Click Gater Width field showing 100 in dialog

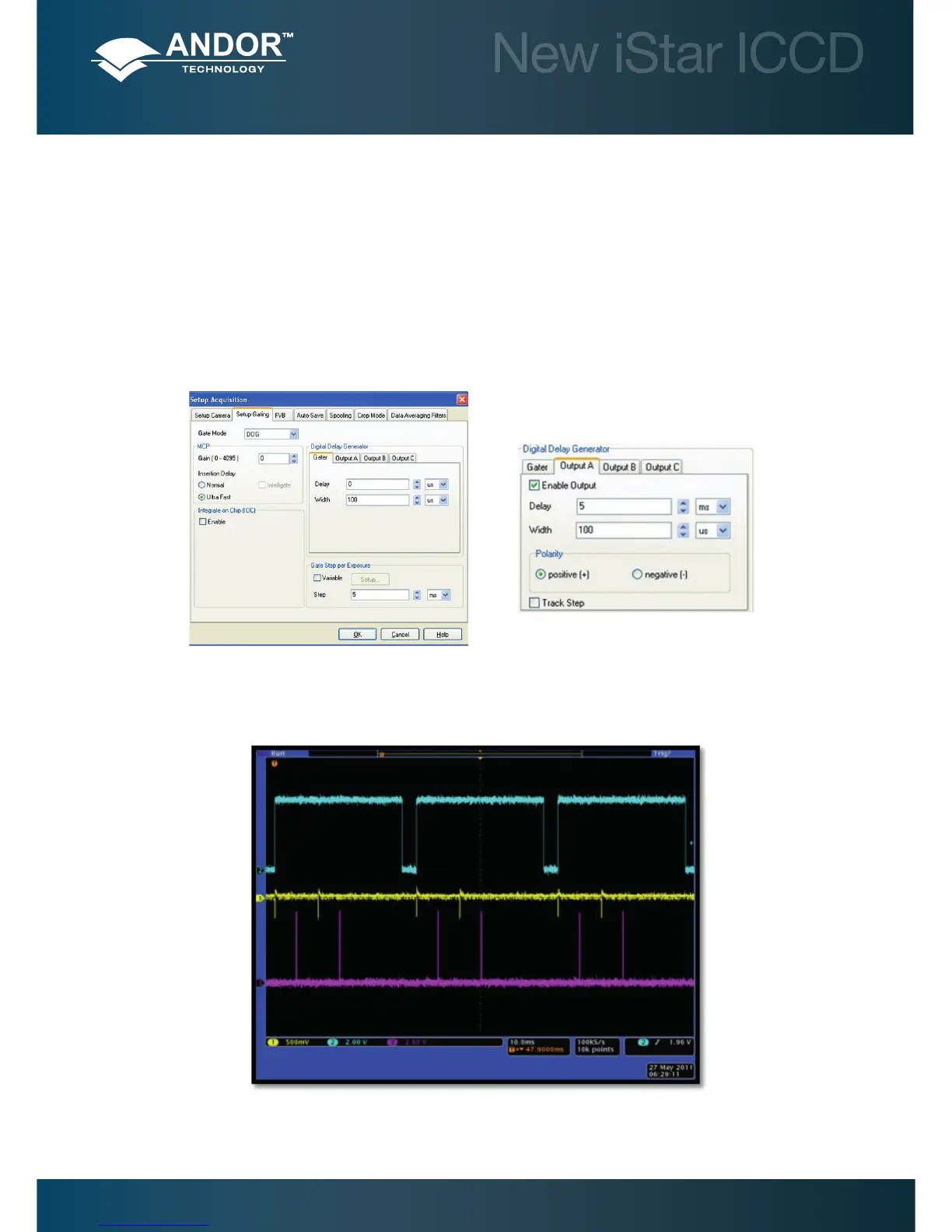[377, 500]
